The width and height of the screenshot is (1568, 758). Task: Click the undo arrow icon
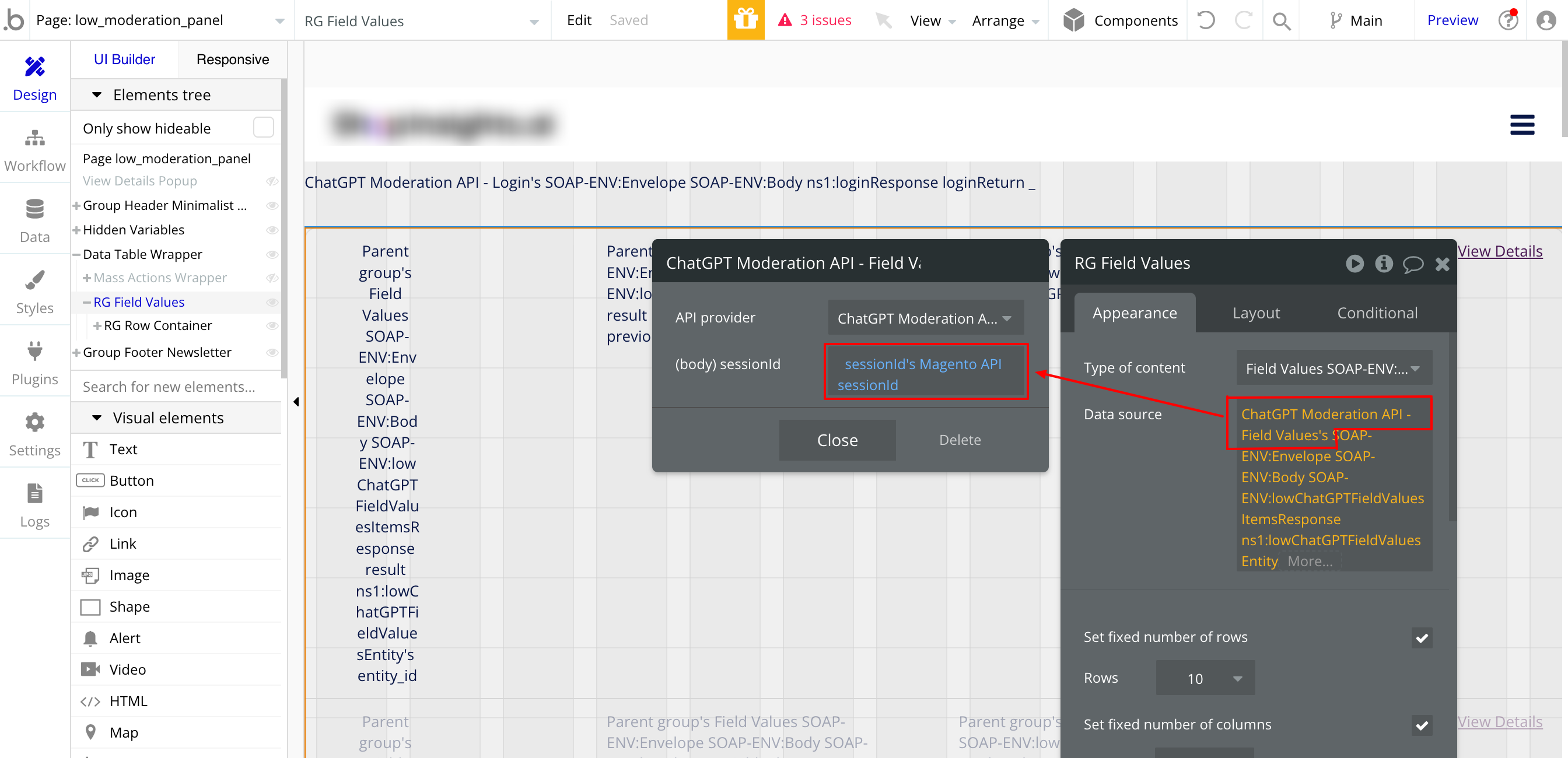tap(1205, 20)
